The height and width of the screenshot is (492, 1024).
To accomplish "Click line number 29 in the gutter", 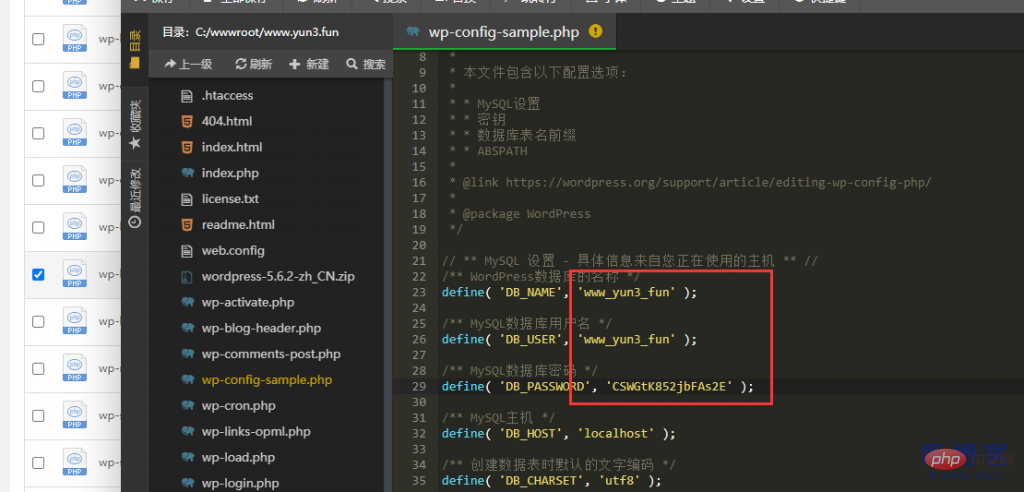I will click(x=419, y=386).
